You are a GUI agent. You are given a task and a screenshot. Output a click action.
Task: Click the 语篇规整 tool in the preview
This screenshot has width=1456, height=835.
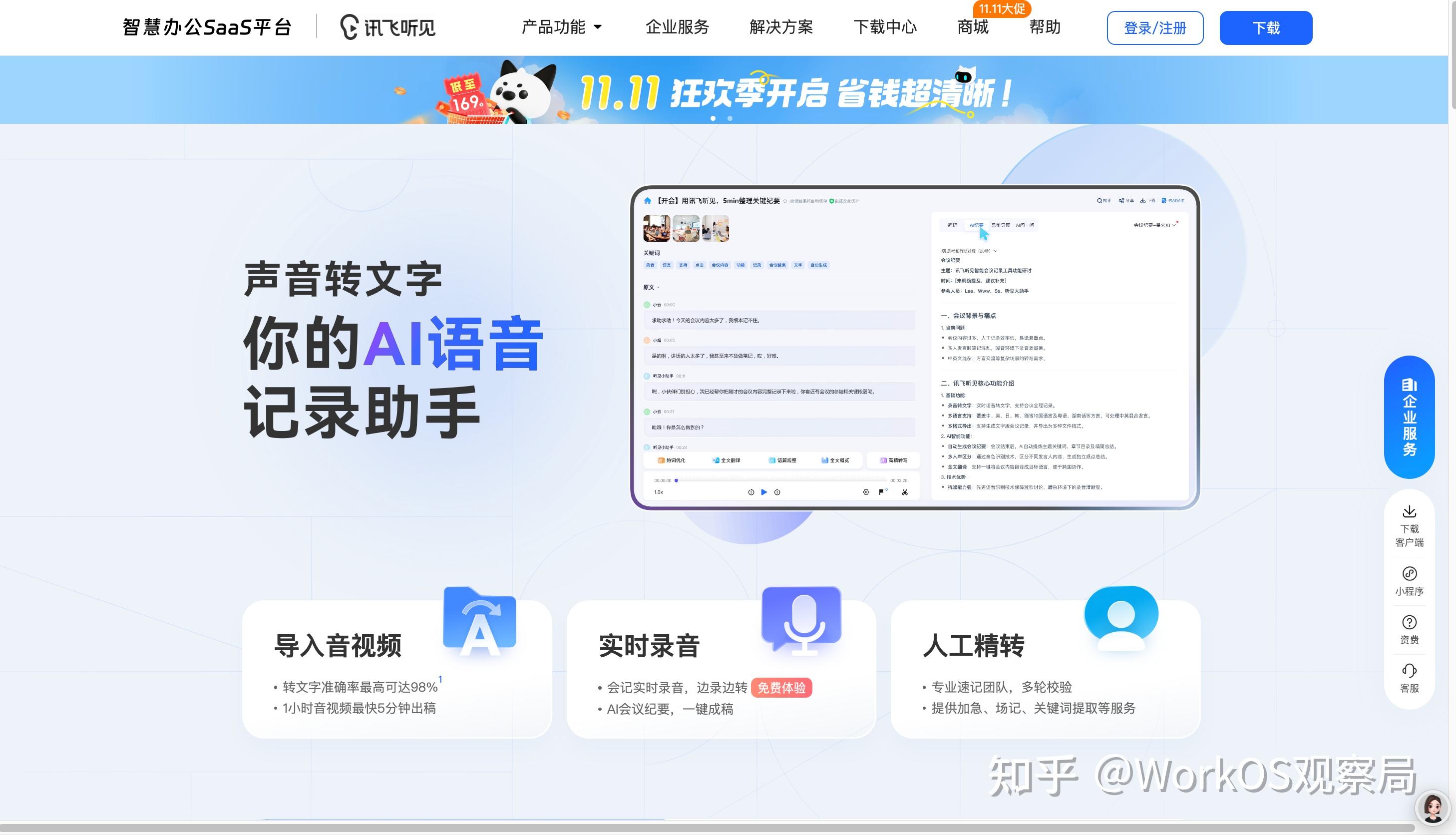pyautogui.click(x=782, y=460)
